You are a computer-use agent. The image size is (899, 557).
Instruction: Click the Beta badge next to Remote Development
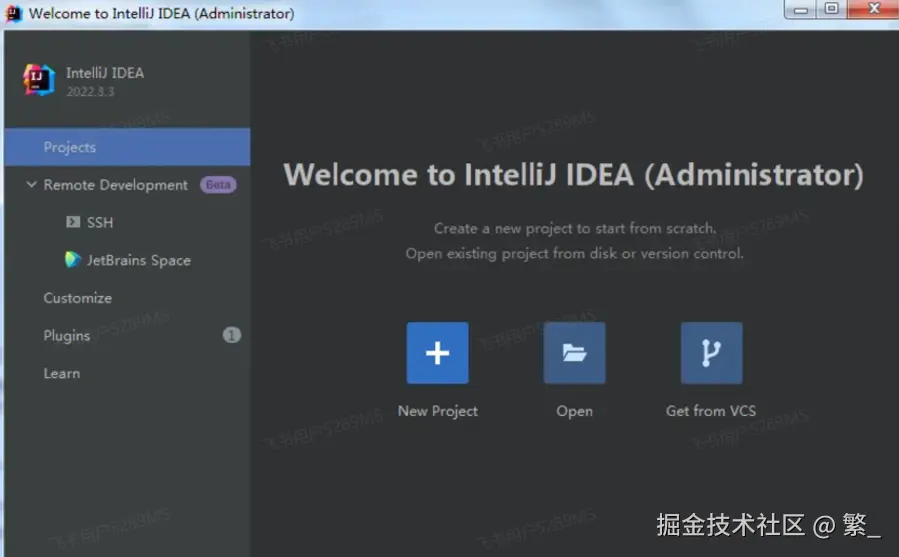218,185
